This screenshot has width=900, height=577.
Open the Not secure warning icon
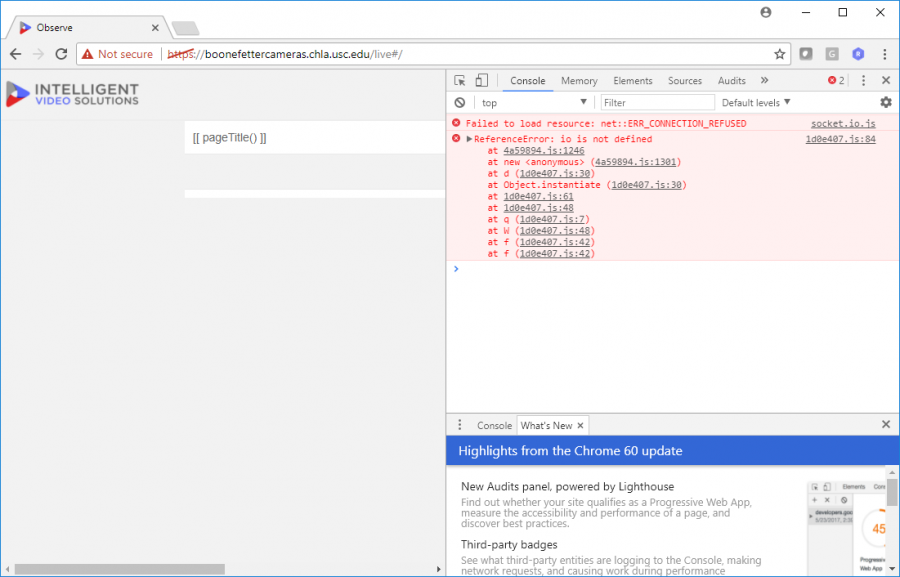pos(87,54)
